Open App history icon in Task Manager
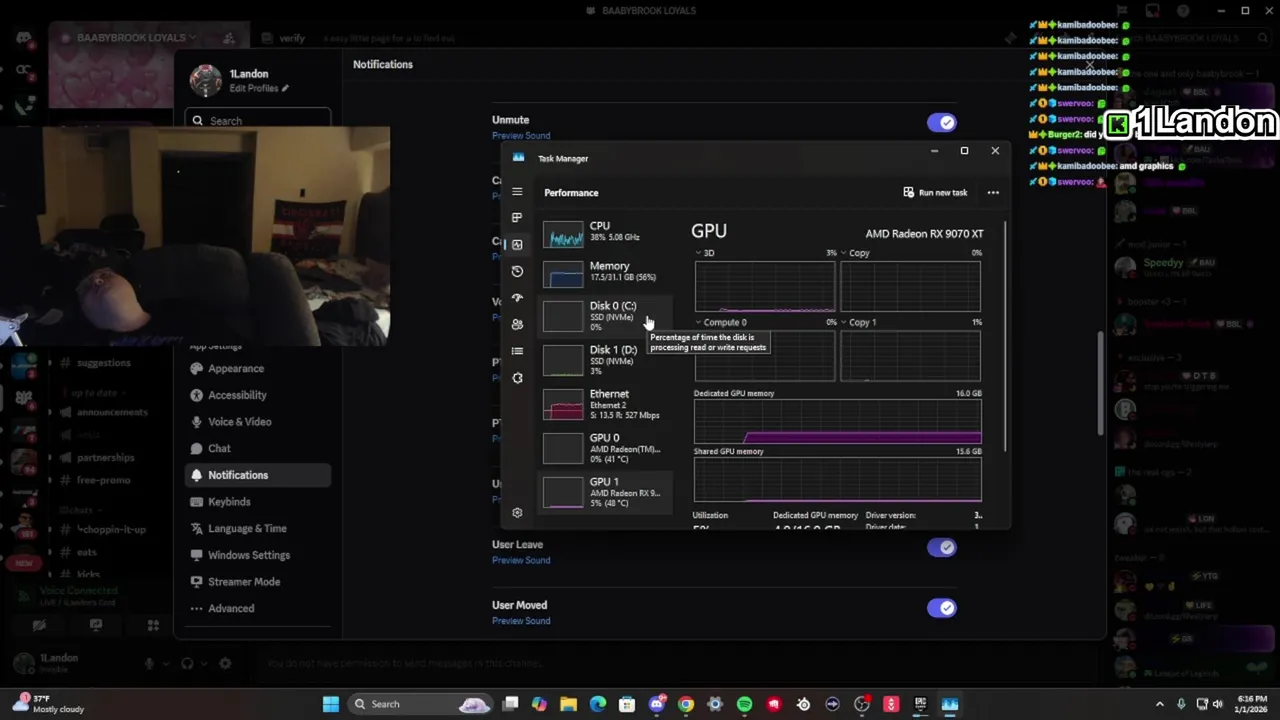 [x=517, y=271]
